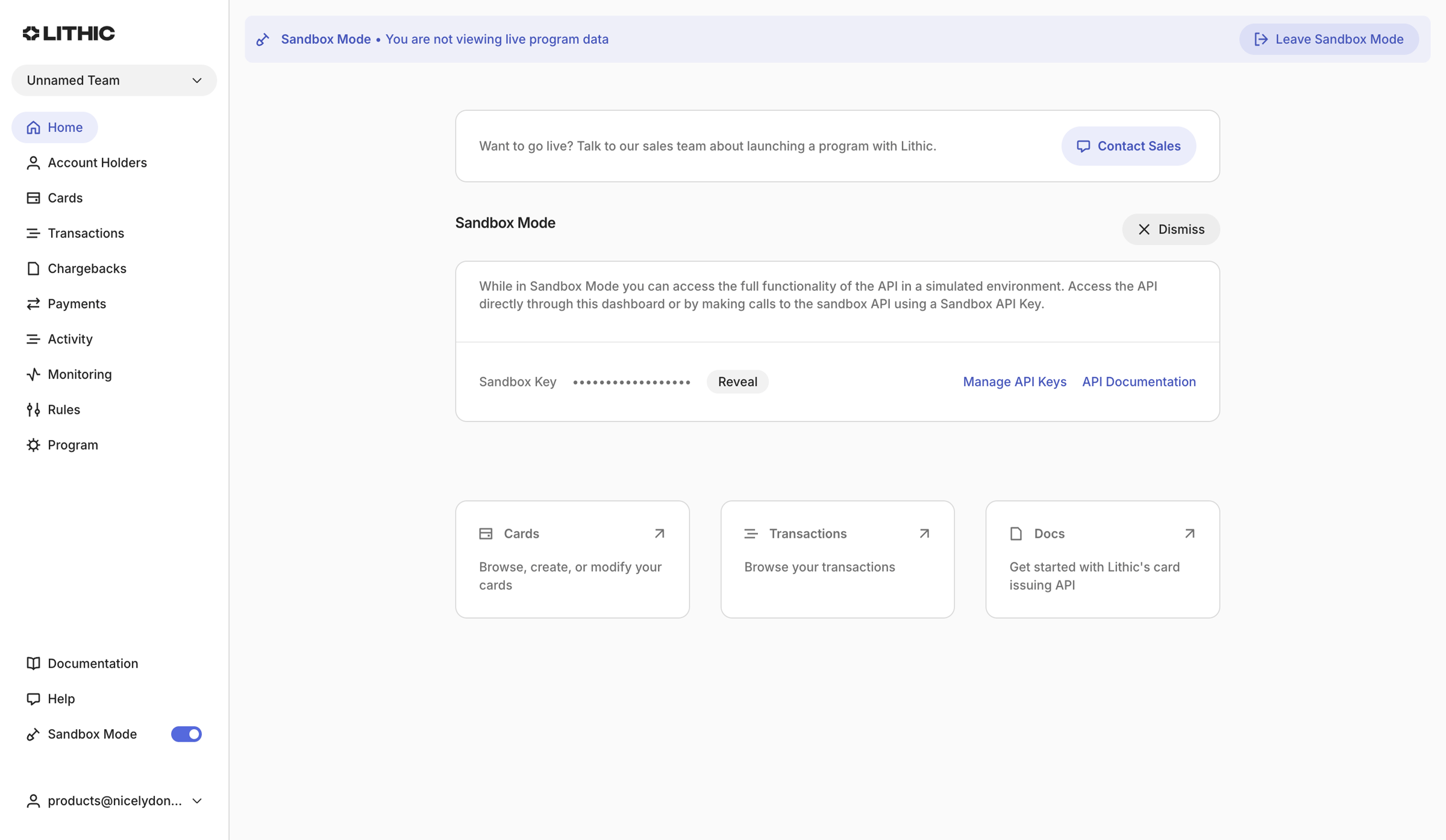Click the Sandbox Mode icon in sidebar
The image size is (1446, 840).
[x=33, y=734]
